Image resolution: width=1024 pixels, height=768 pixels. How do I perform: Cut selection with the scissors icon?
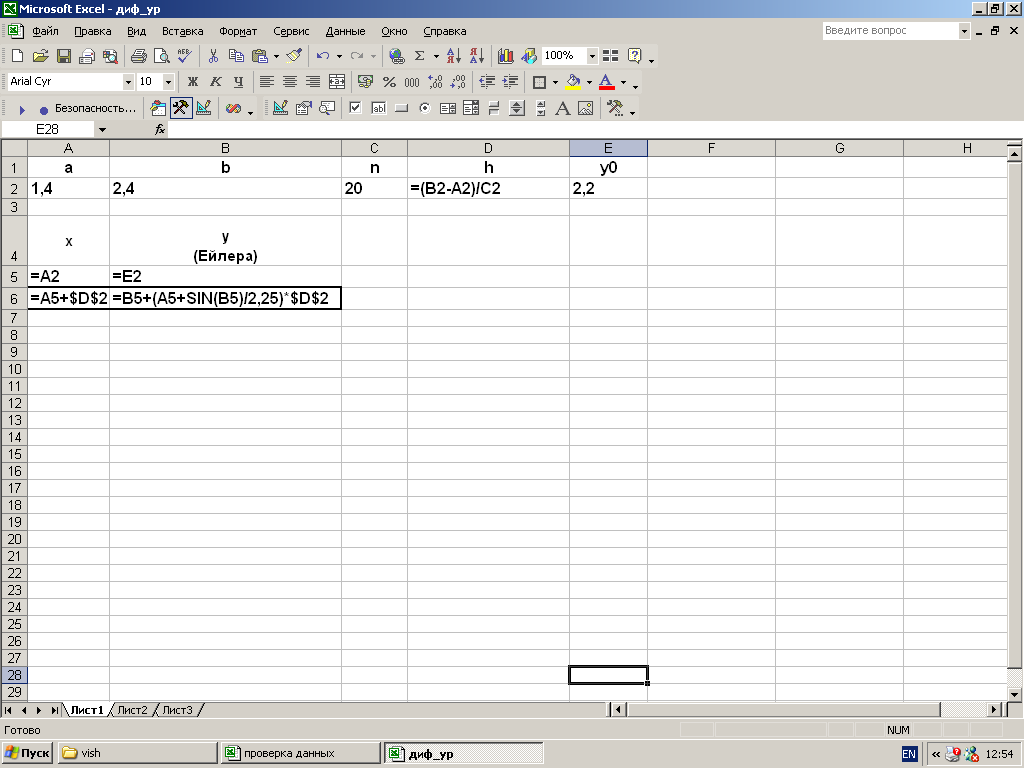(213, 56)
